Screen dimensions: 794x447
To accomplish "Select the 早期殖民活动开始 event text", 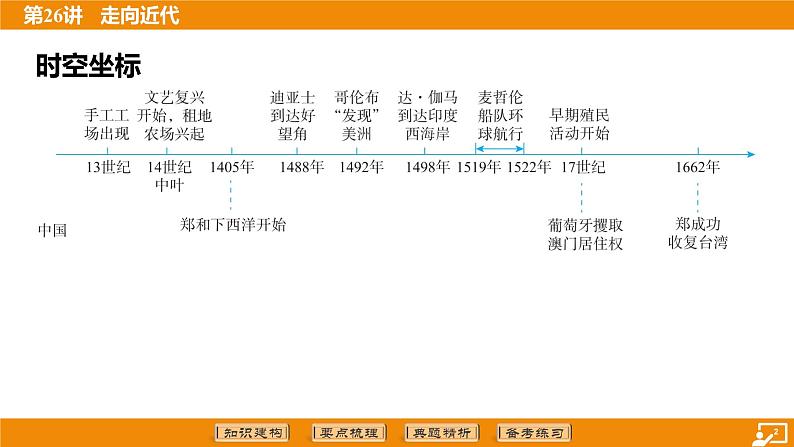I will coord(579,125).
